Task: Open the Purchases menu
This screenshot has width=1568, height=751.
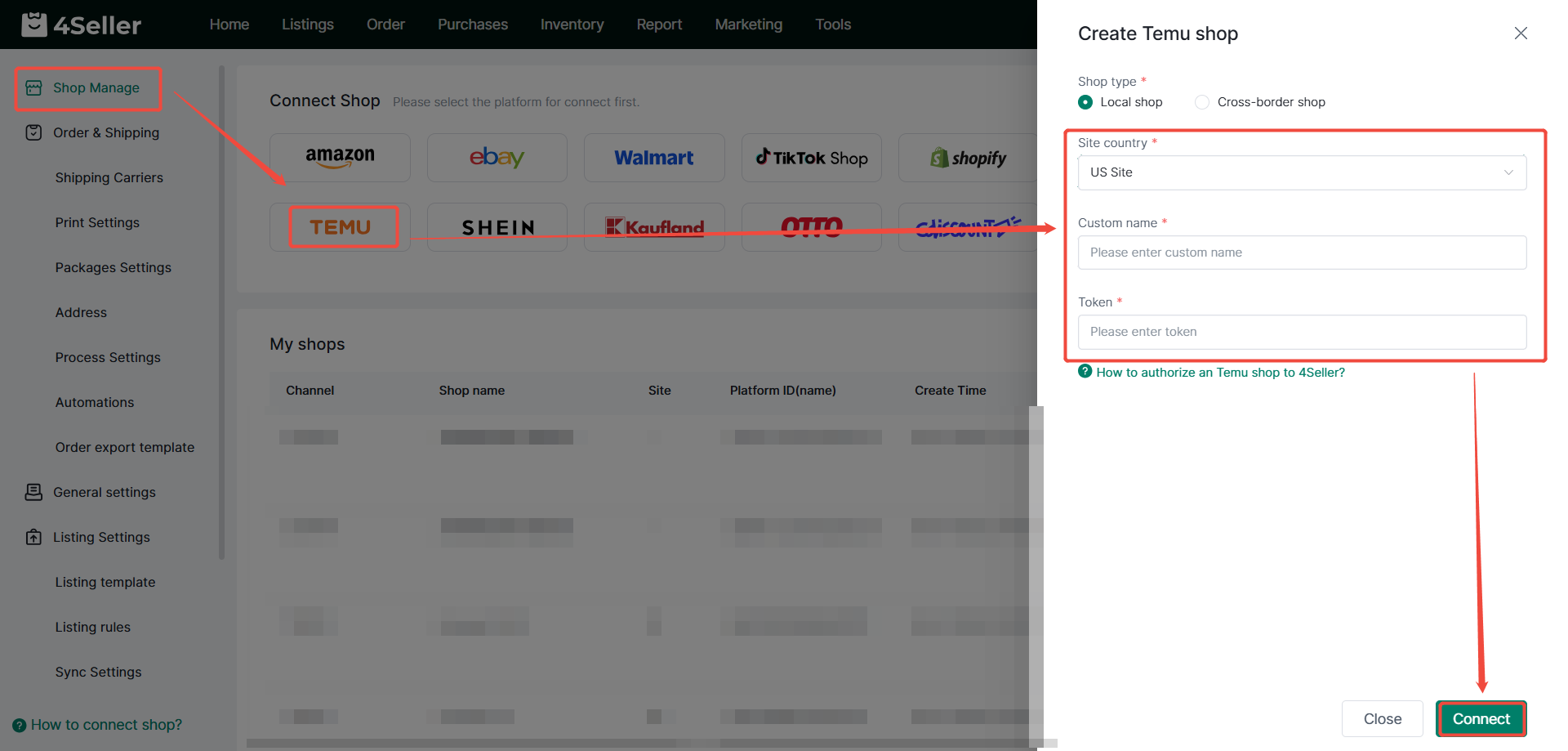Action: point(473,25)
